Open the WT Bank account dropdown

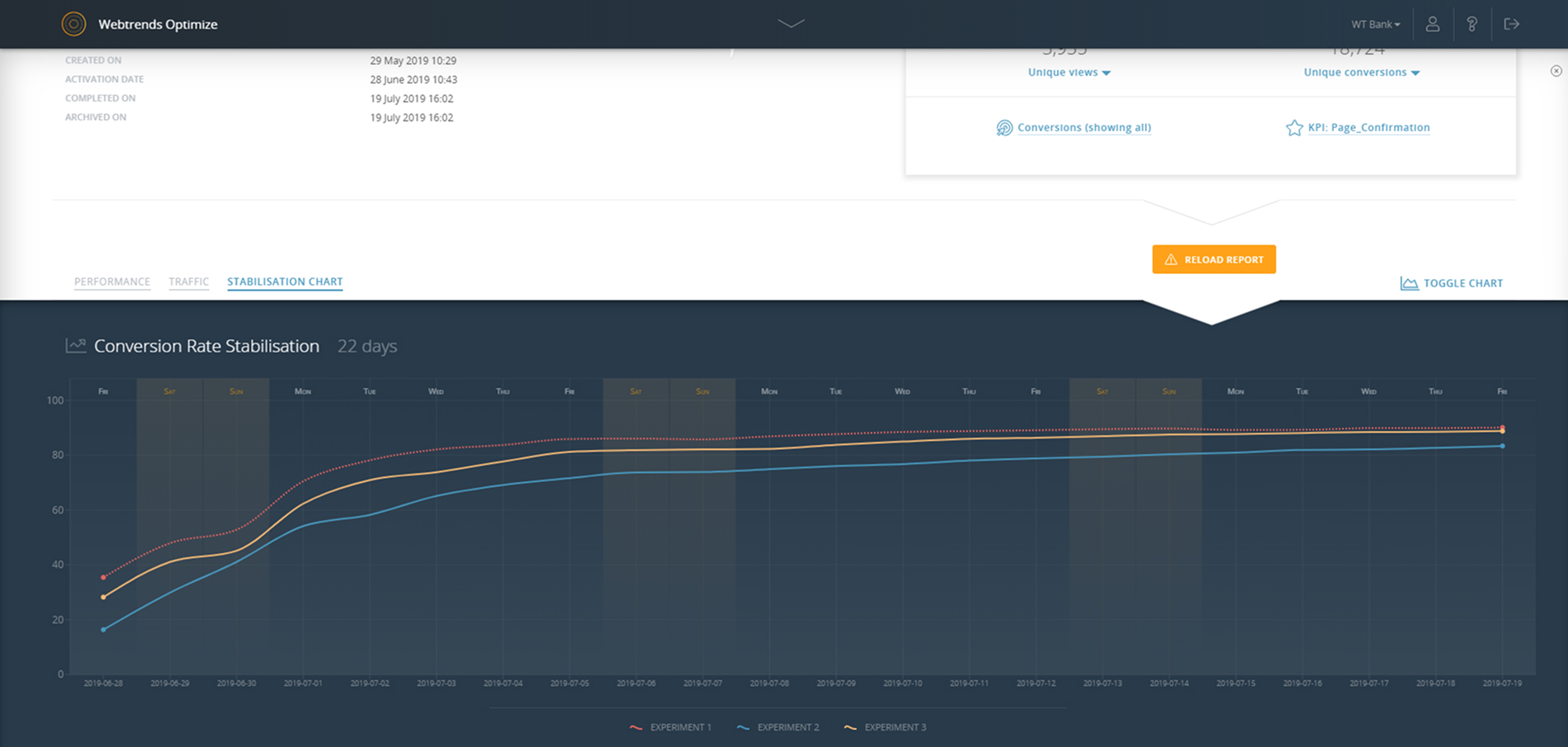tap(1376, 24)
